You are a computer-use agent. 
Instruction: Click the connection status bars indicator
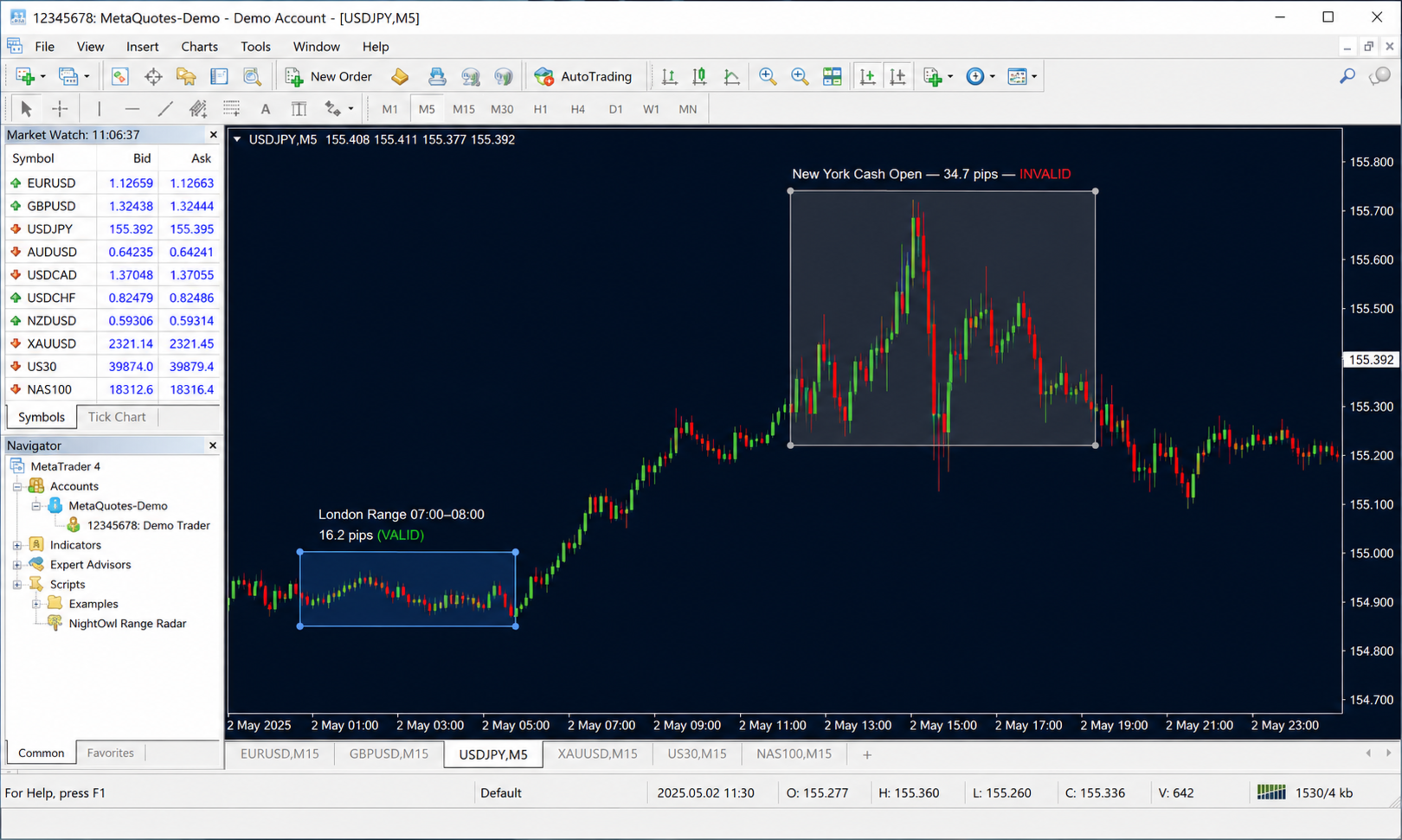pyautogui.click(x=1271, y=792)
